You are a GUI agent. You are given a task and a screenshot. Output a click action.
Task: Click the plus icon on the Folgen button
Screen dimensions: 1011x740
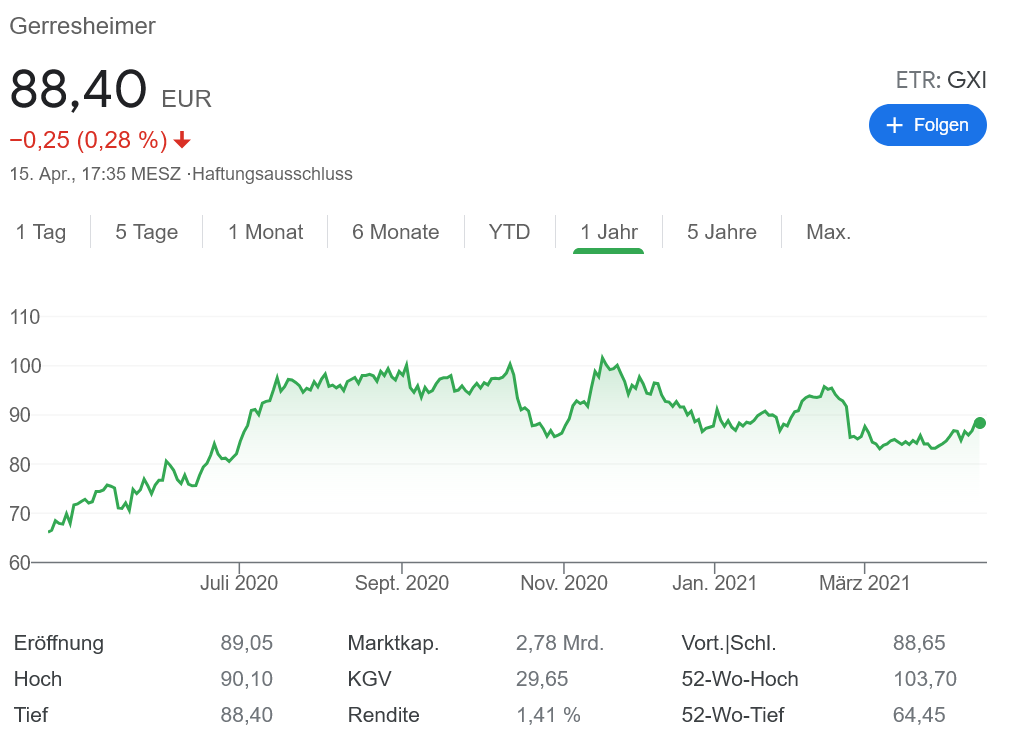[895, 125]
